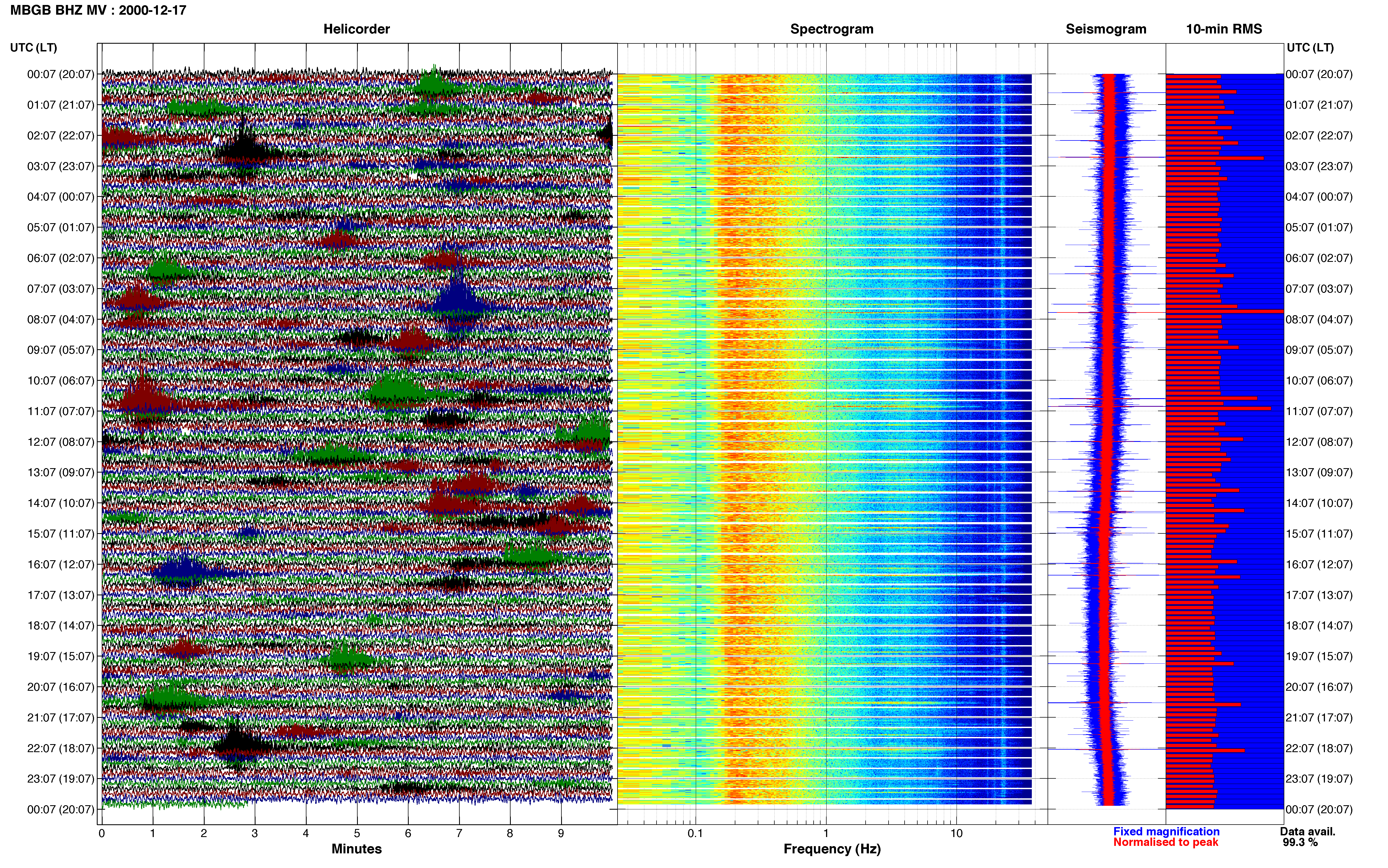Click the left-axis time label '17:07 (13:07)'
The image size is (1388, 868).
tap(60, 595)
